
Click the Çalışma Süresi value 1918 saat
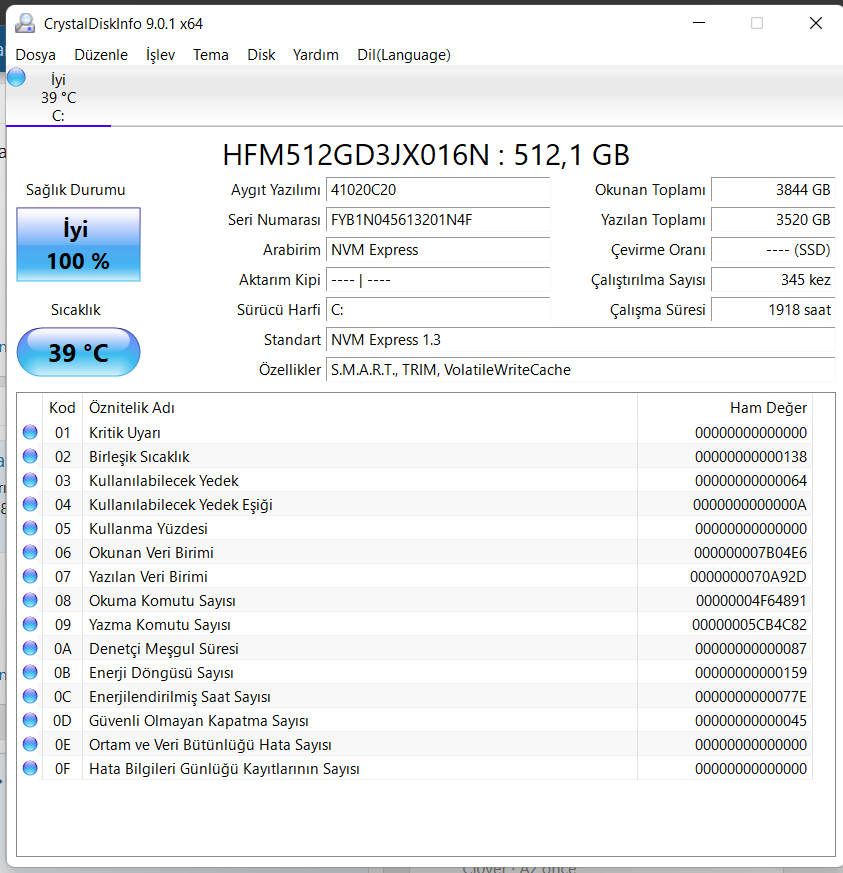773,310
